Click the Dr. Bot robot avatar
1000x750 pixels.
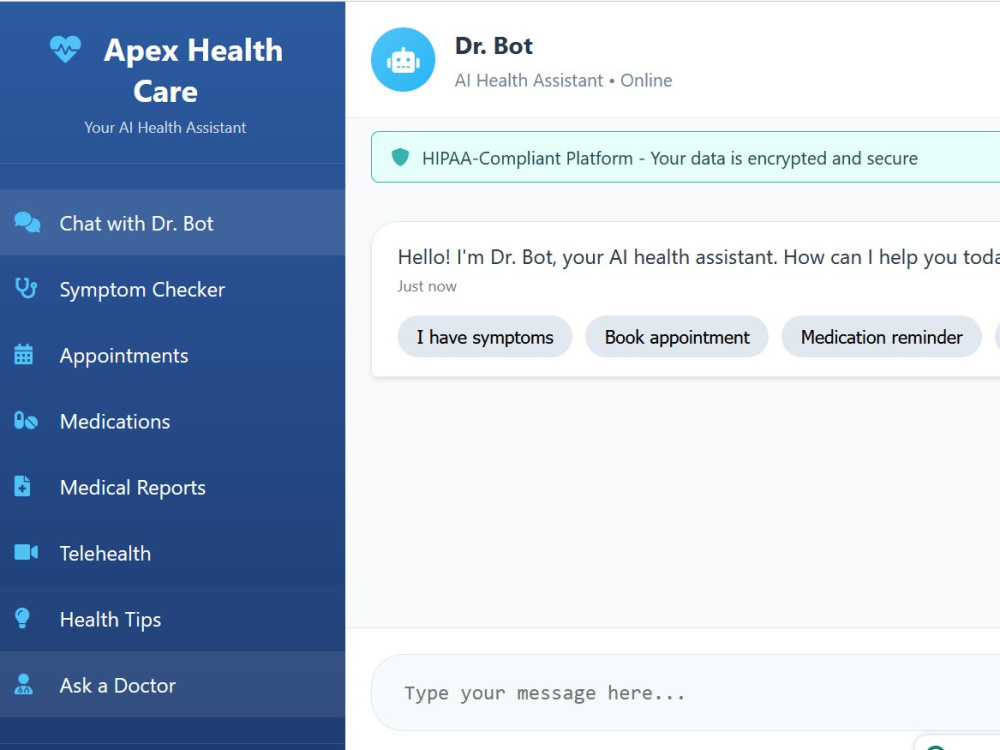point(403,60)
